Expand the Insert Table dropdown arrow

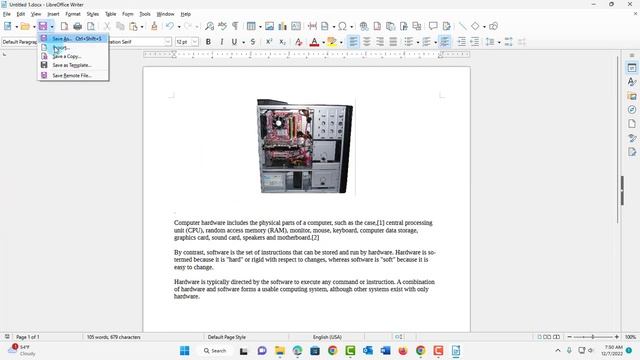pos(260,27)
